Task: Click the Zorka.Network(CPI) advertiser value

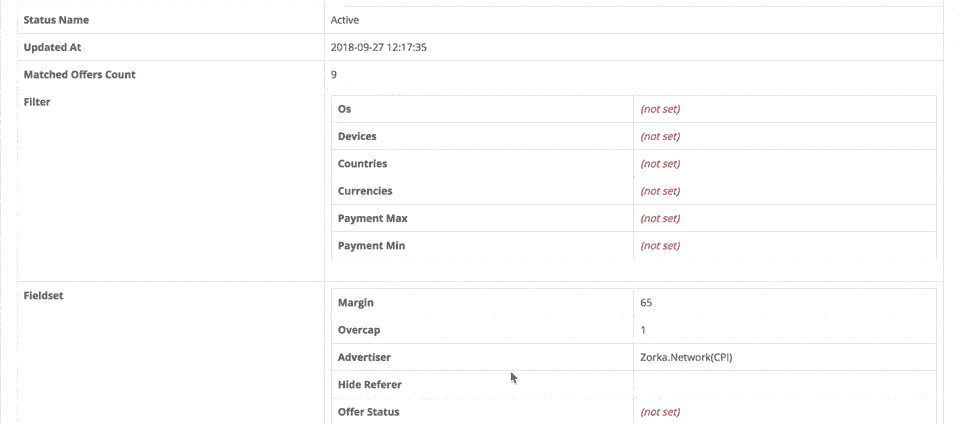Action: tap(686, 357)
